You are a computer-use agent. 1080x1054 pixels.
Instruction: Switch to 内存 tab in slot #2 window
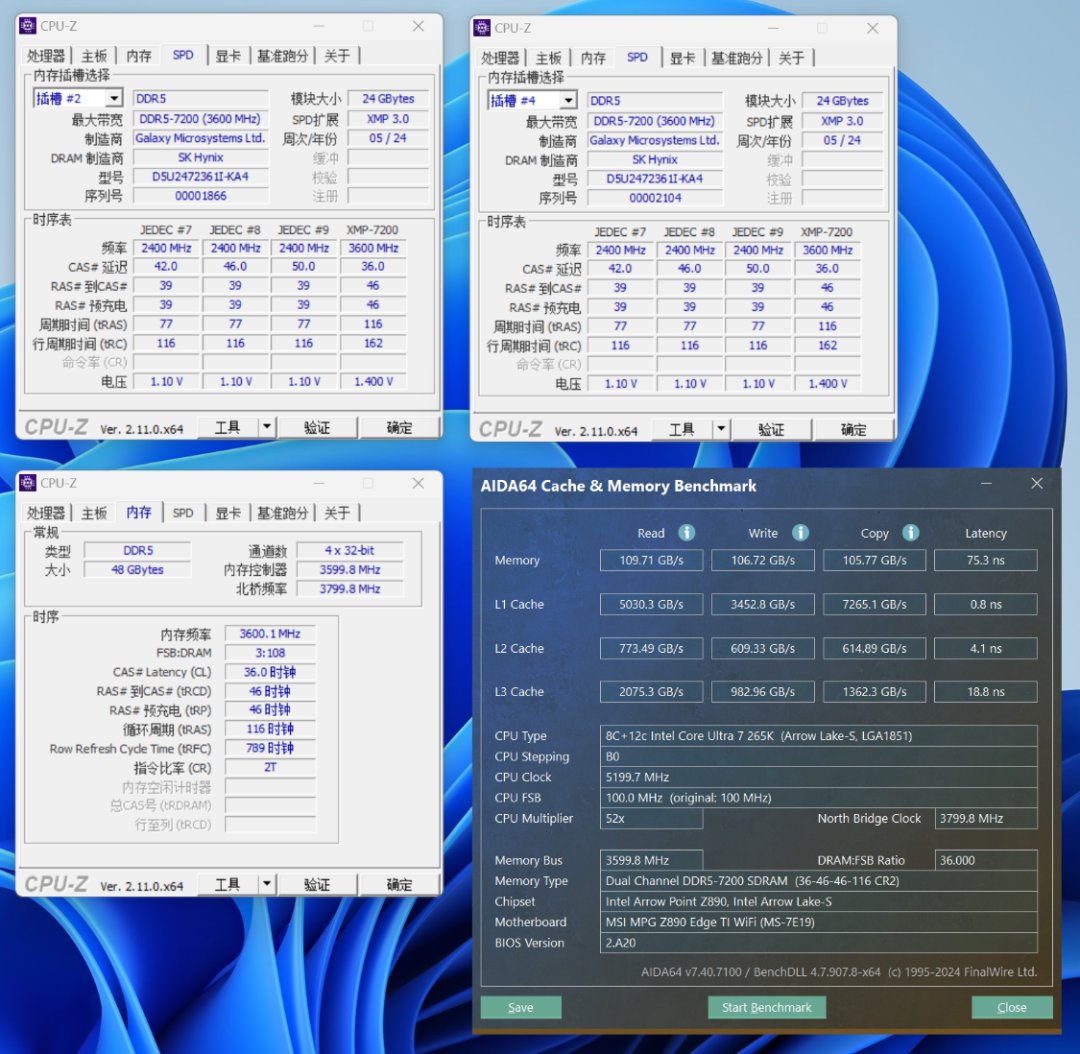pos(138,56)
